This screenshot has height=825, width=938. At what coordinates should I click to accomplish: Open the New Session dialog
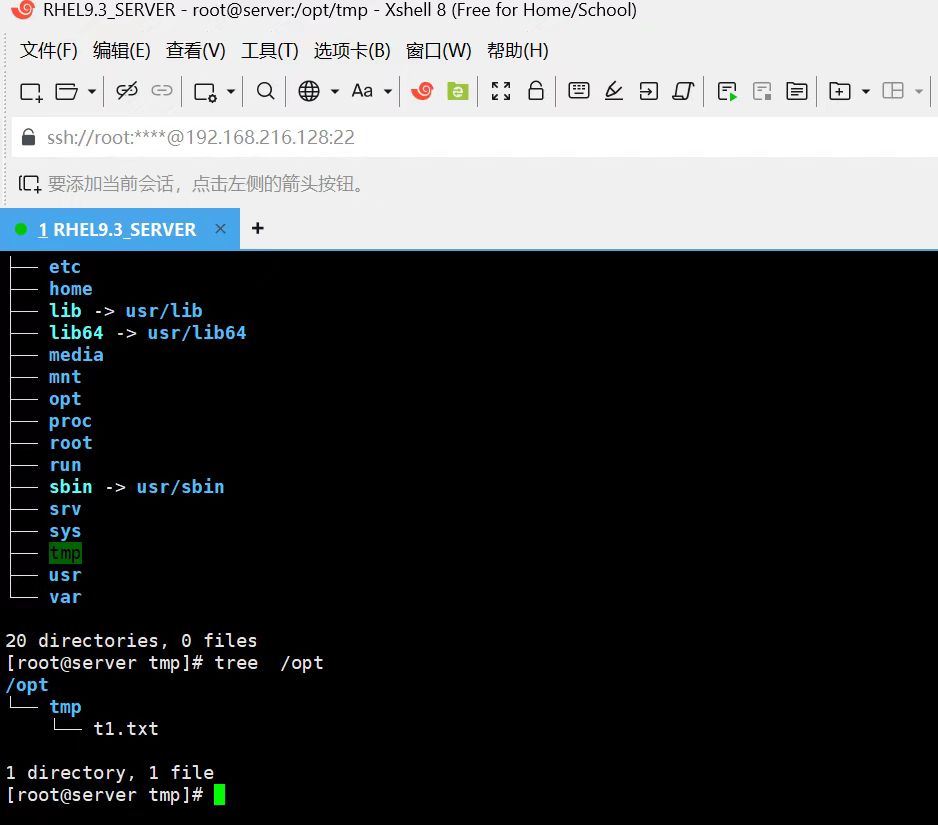tap(28, 91)
